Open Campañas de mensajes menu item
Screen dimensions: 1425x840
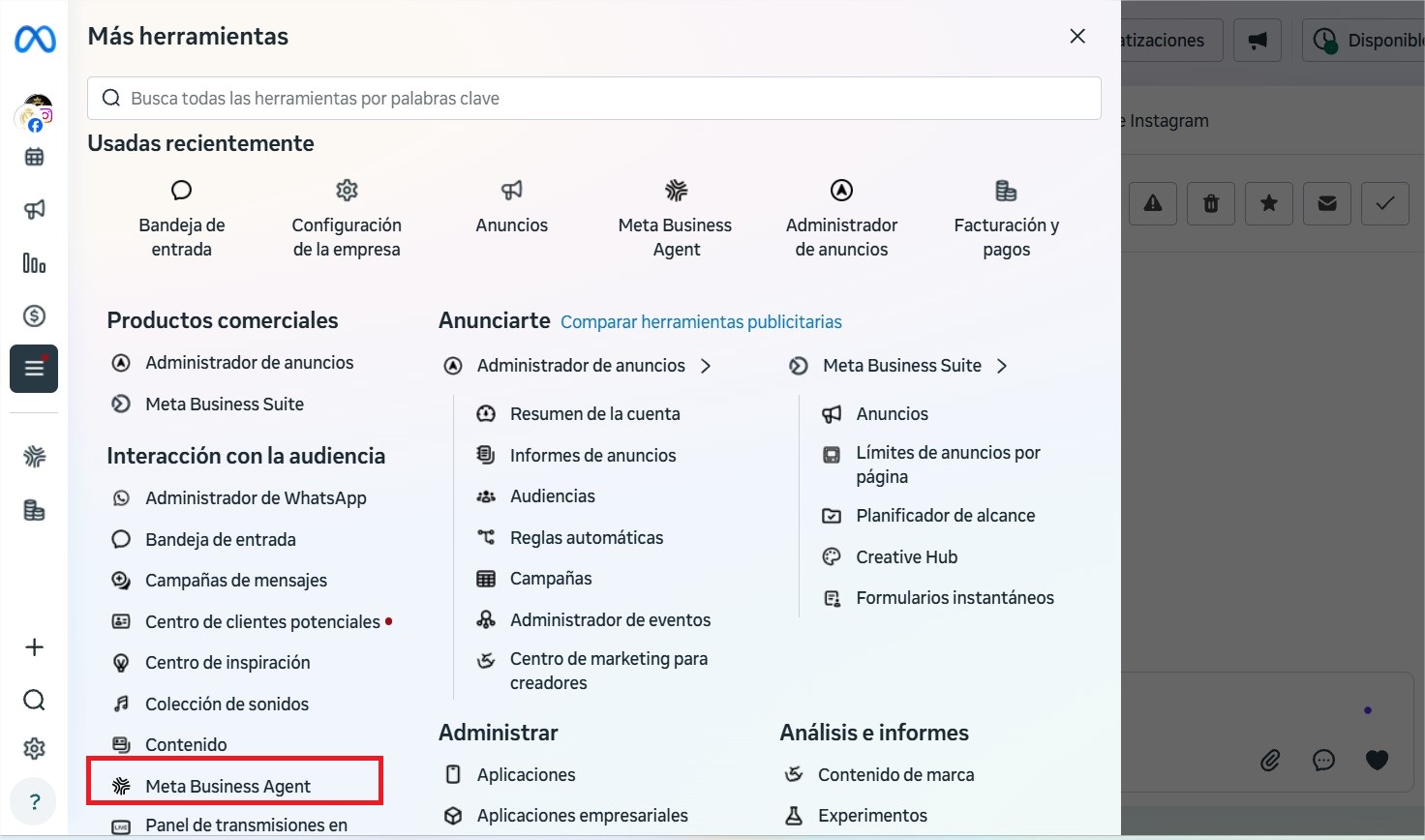(220, 581)
